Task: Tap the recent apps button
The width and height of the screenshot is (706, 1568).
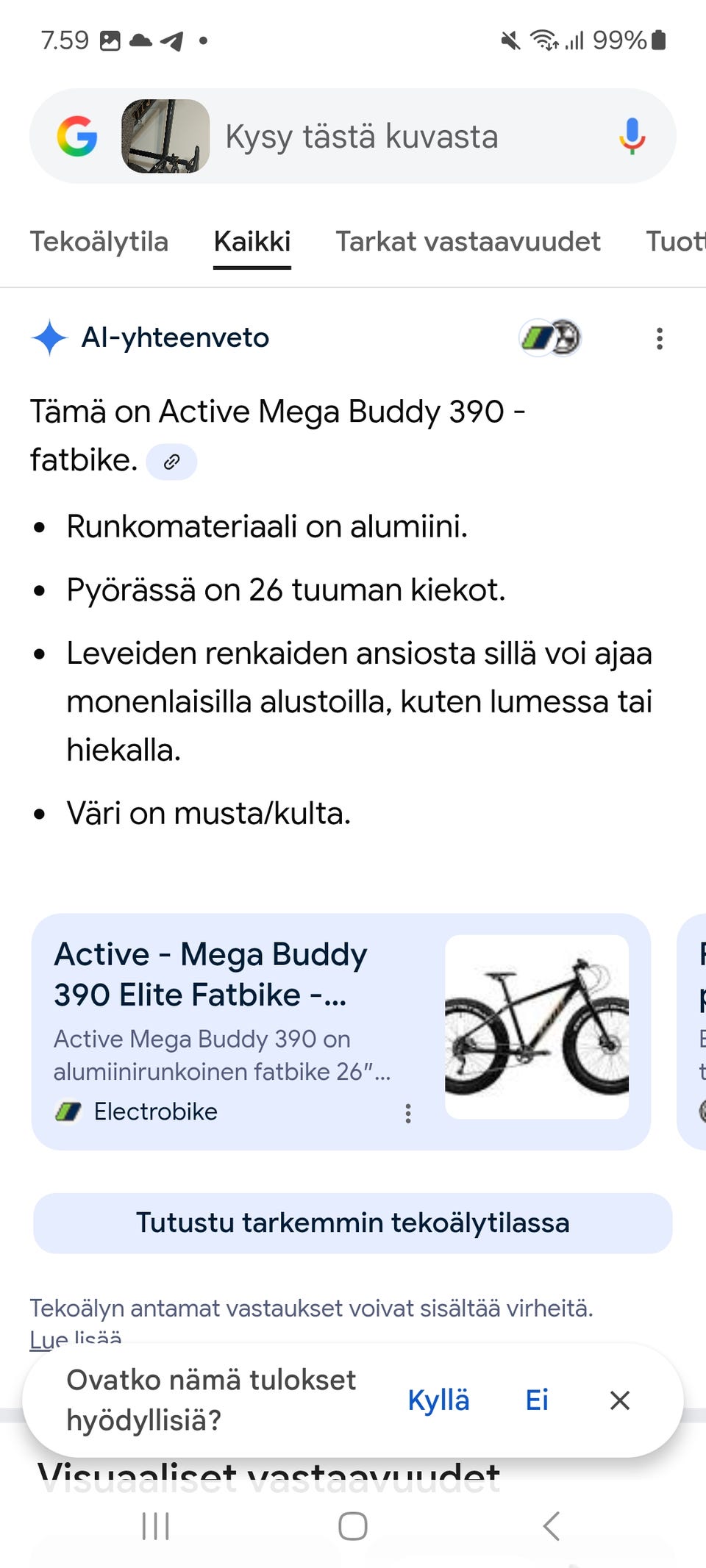Action: (155, 1525)
